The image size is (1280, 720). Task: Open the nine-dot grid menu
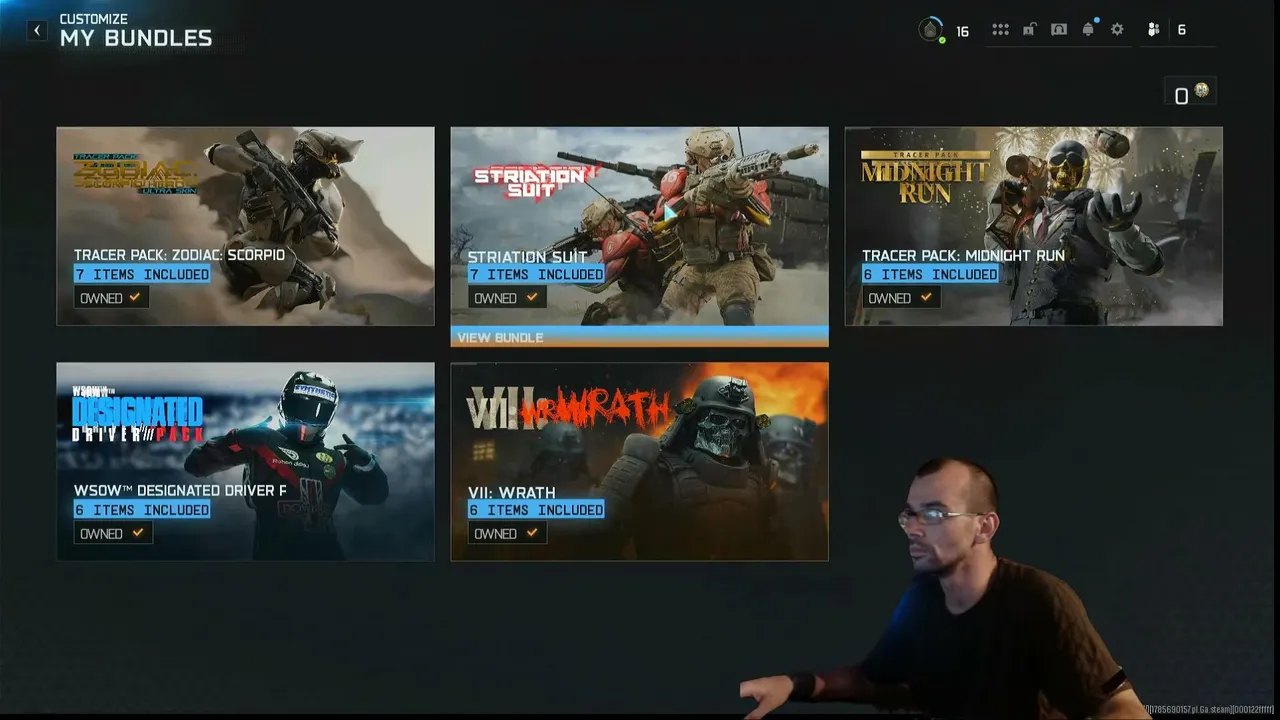pos(1000,30)
